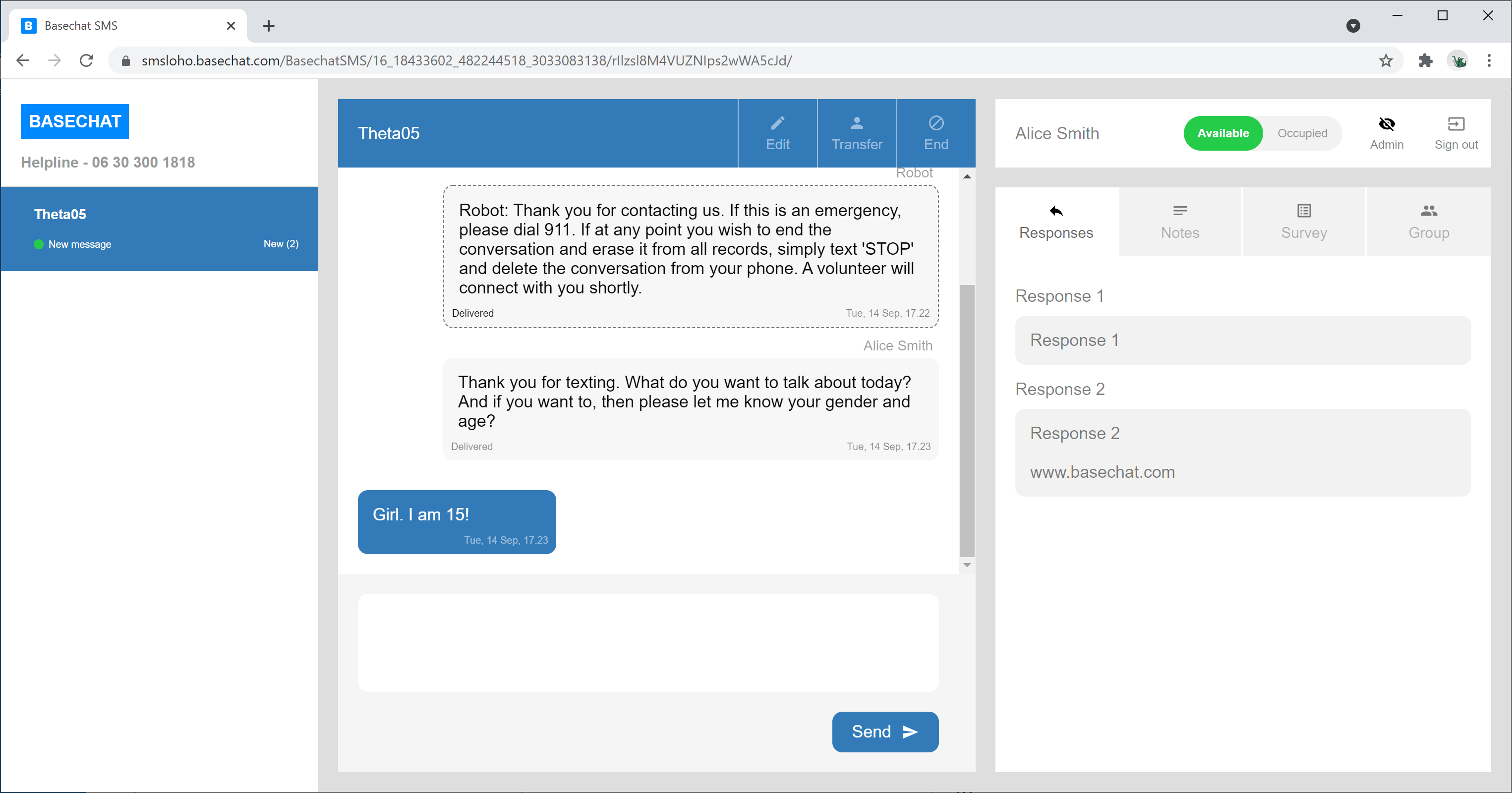
Task: Bookmark this page with star icon
Action: [1386, 60]
